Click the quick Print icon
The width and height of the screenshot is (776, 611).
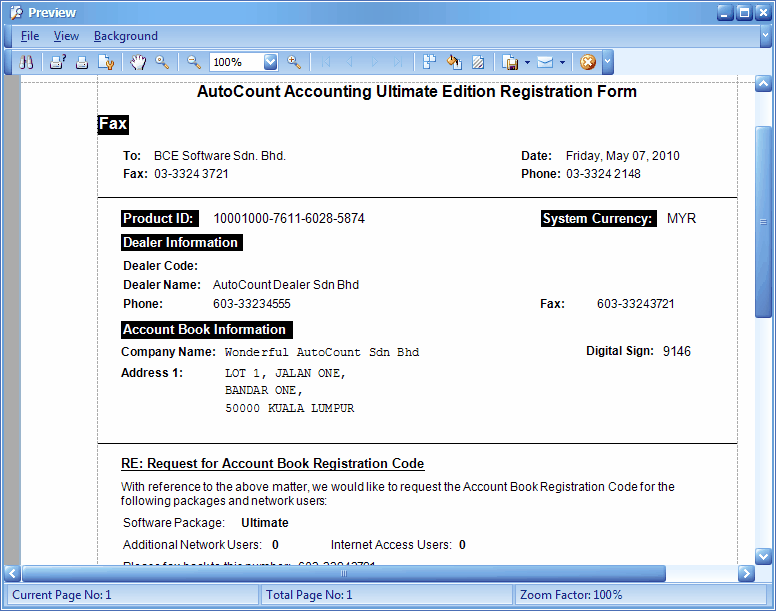82,62
